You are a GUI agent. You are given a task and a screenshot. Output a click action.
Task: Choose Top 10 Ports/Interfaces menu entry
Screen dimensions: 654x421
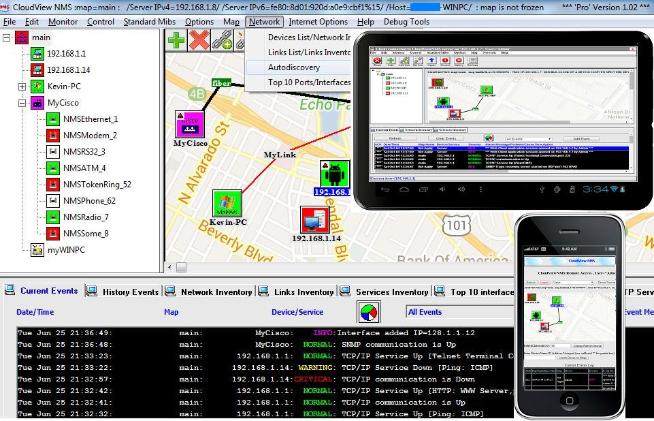click(298, 82)
